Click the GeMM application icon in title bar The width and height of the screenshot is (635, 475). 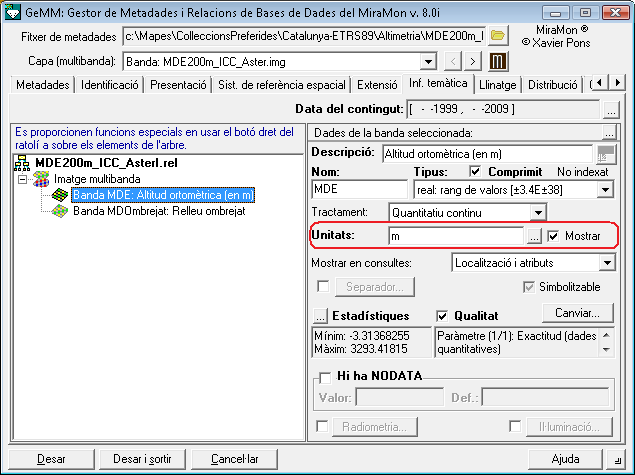tap(13, 12)
